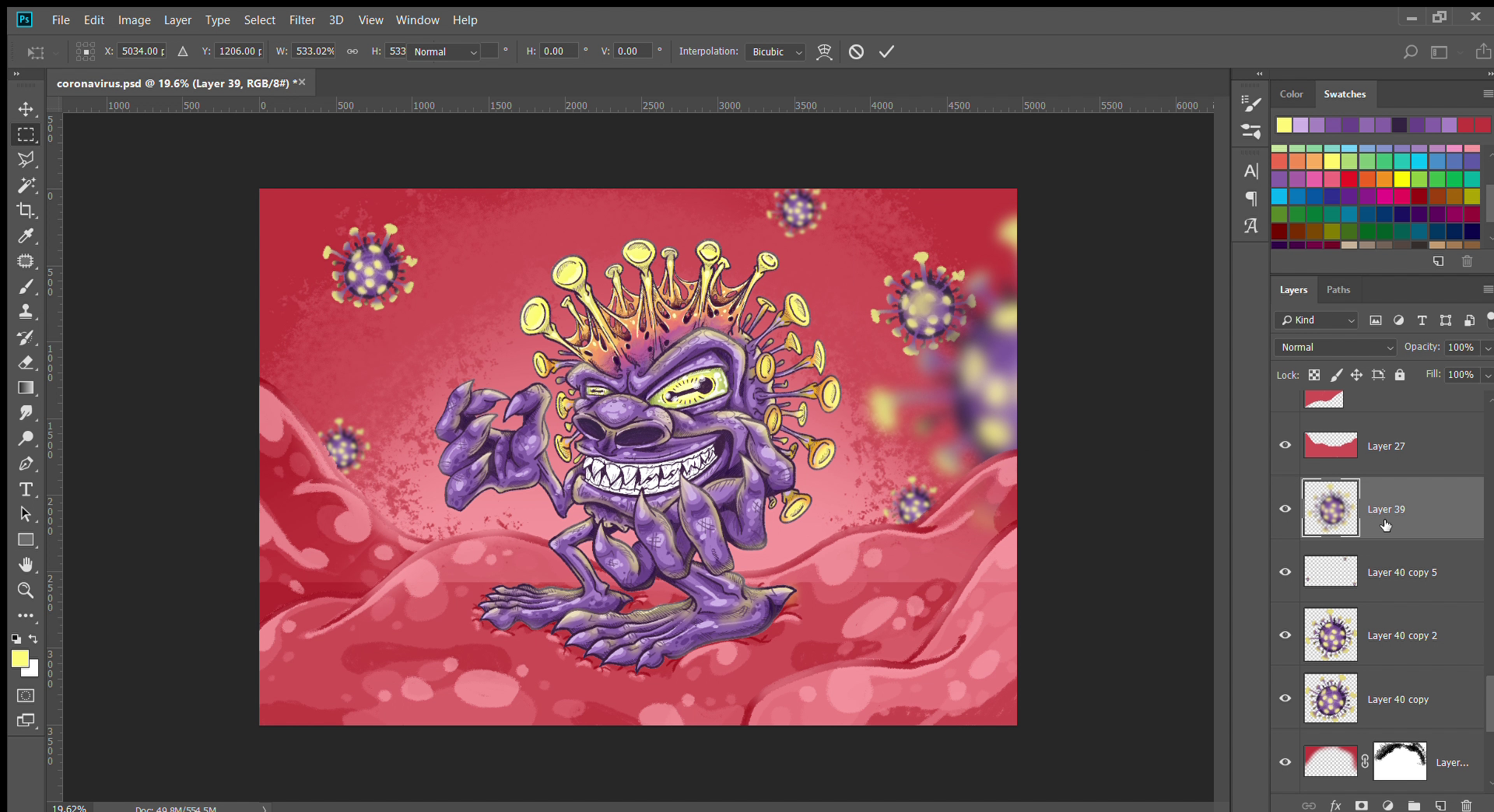Delete the layer using the trash icon

[x=1466, y=806]
